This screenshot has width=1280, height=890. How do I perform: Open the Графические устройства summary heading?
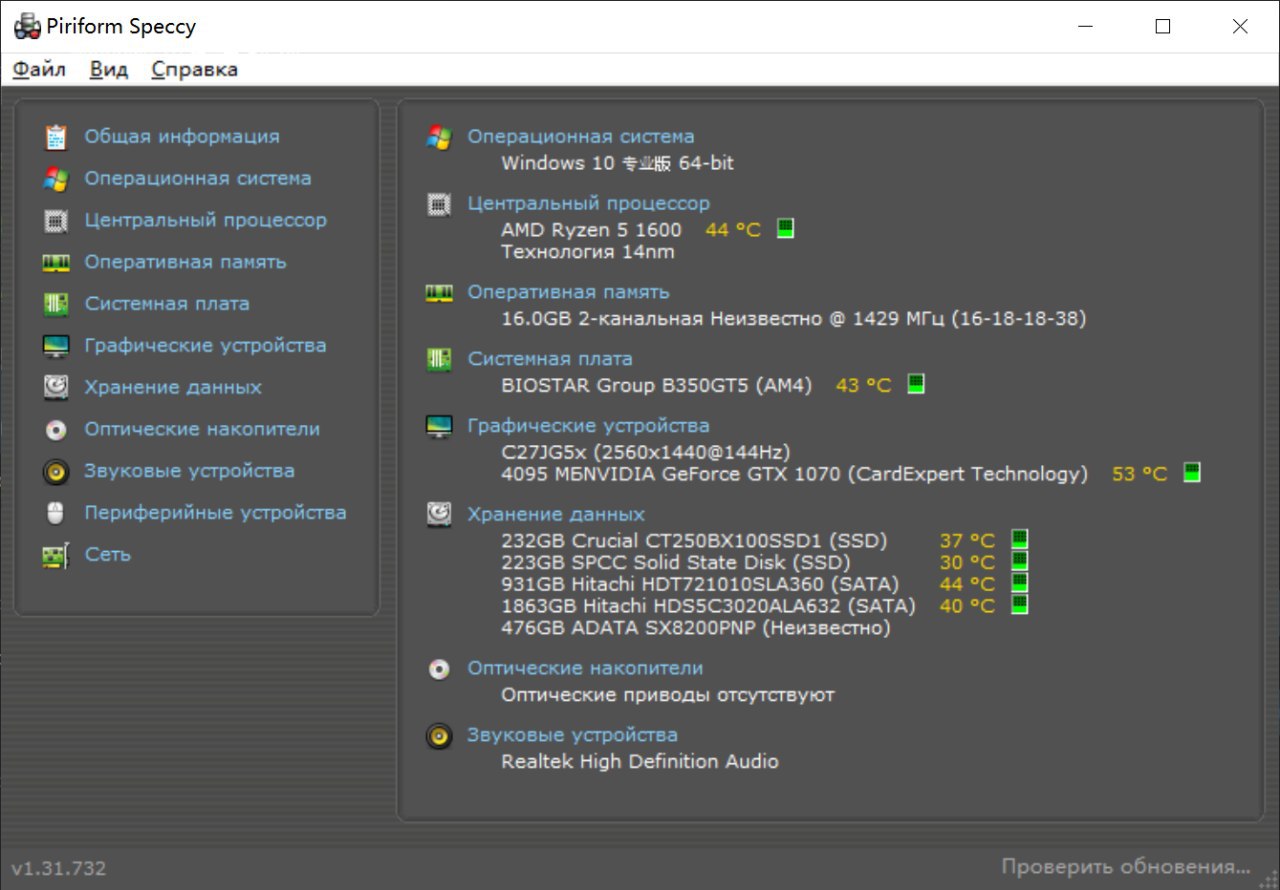(x=588, y=425)
